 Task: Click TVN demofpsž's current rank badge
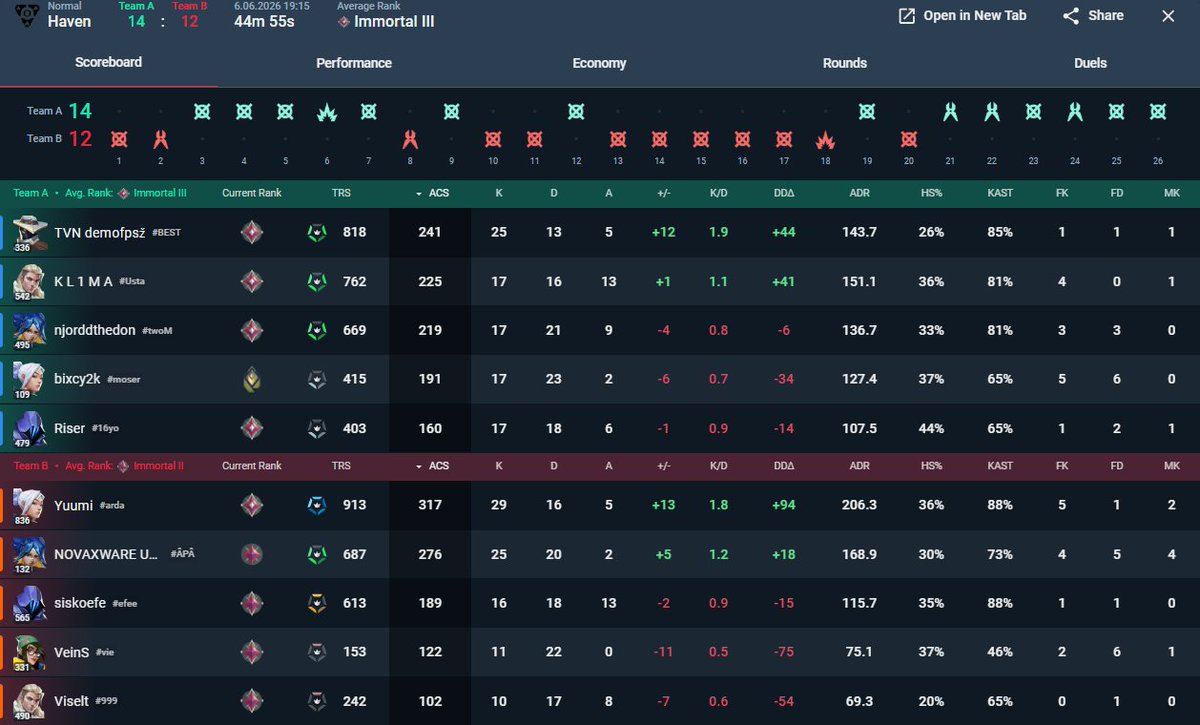(x=252, y=232)
